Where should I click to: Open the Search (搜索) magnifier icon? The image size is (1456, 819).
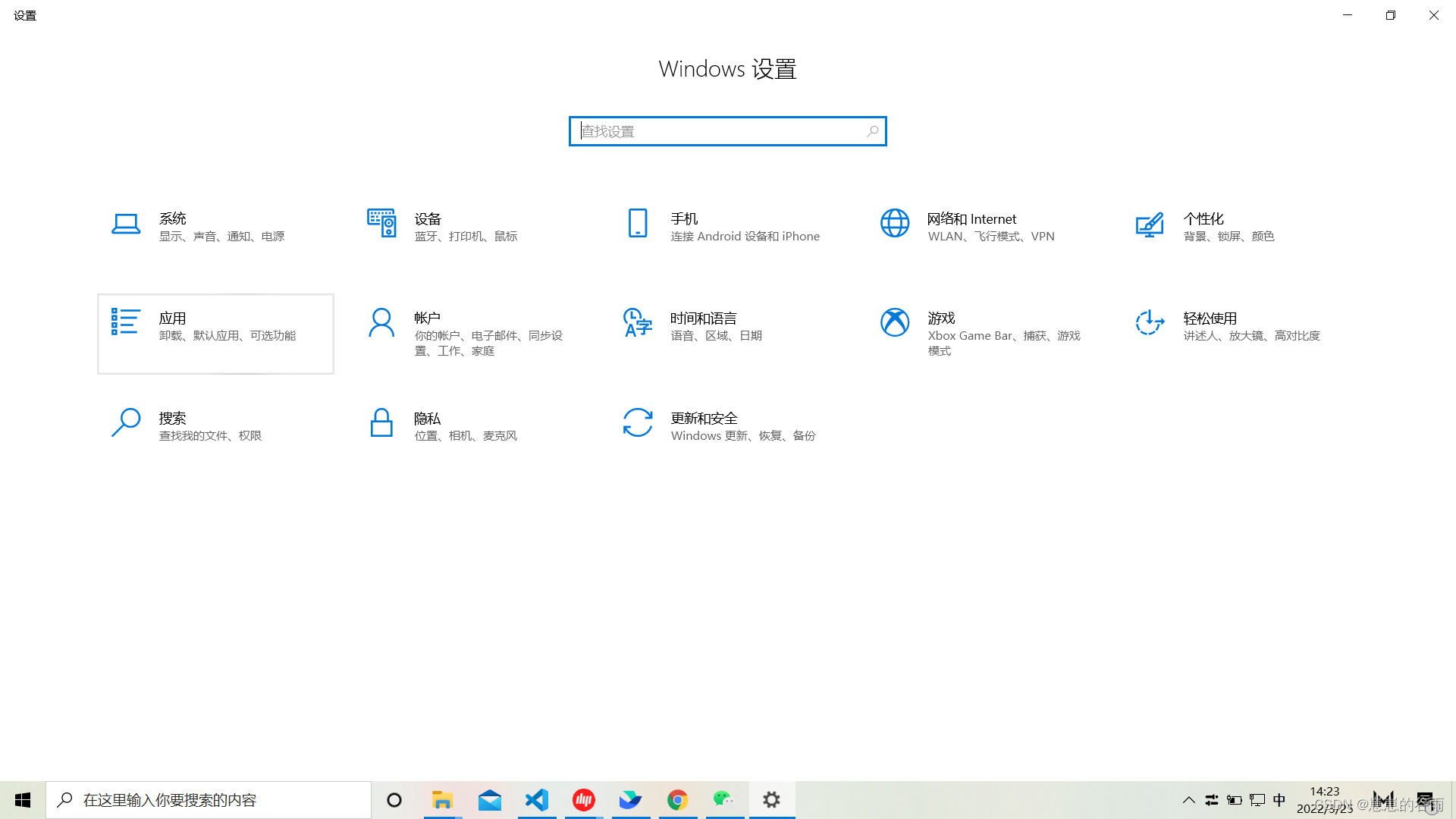tap(126, 422)
